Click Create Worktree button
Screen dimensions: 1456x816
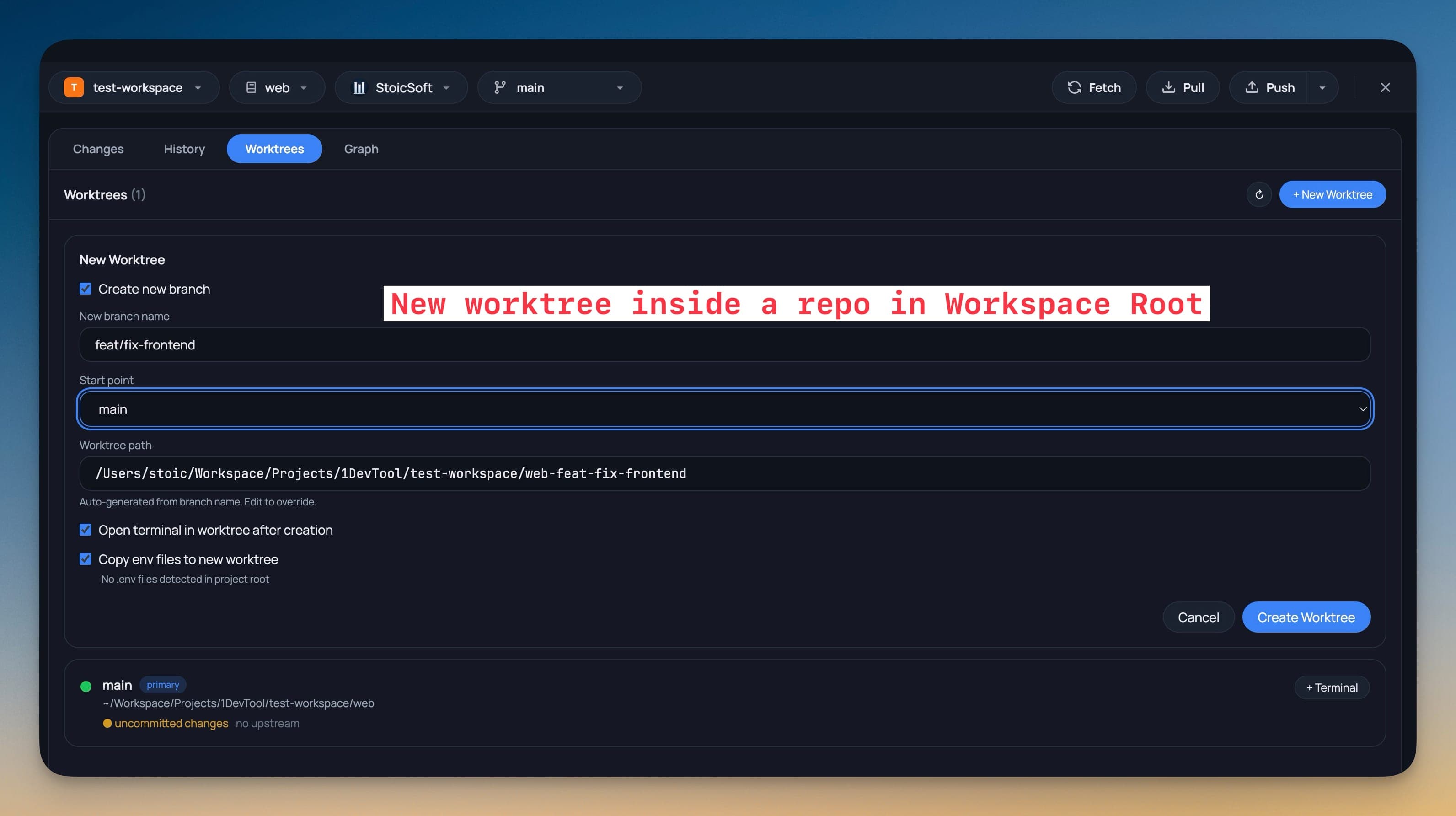[1306, 617]
